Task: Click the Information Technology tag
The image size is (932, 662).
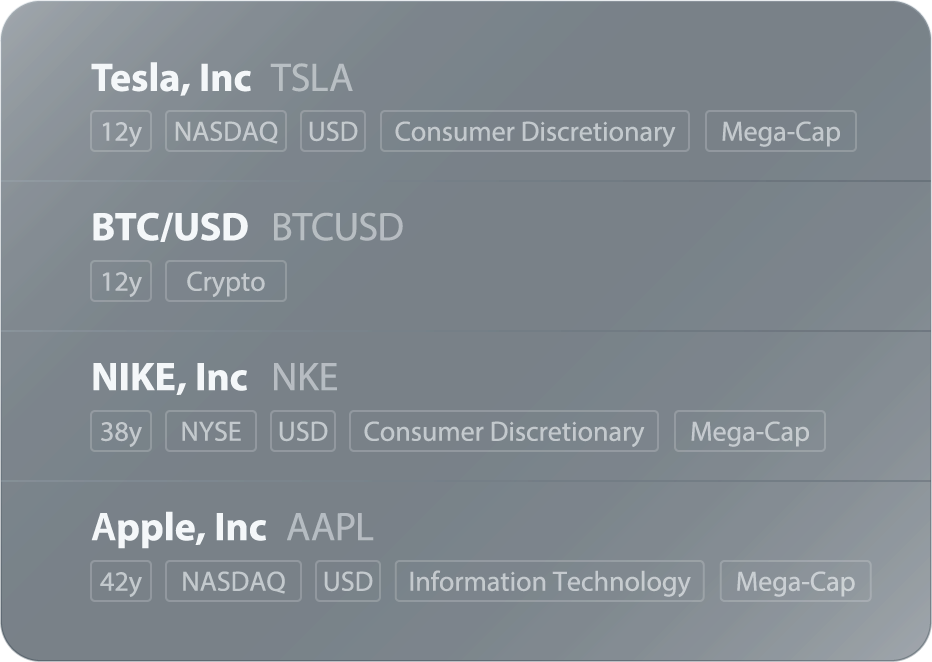Action: [x=550, y=581]
